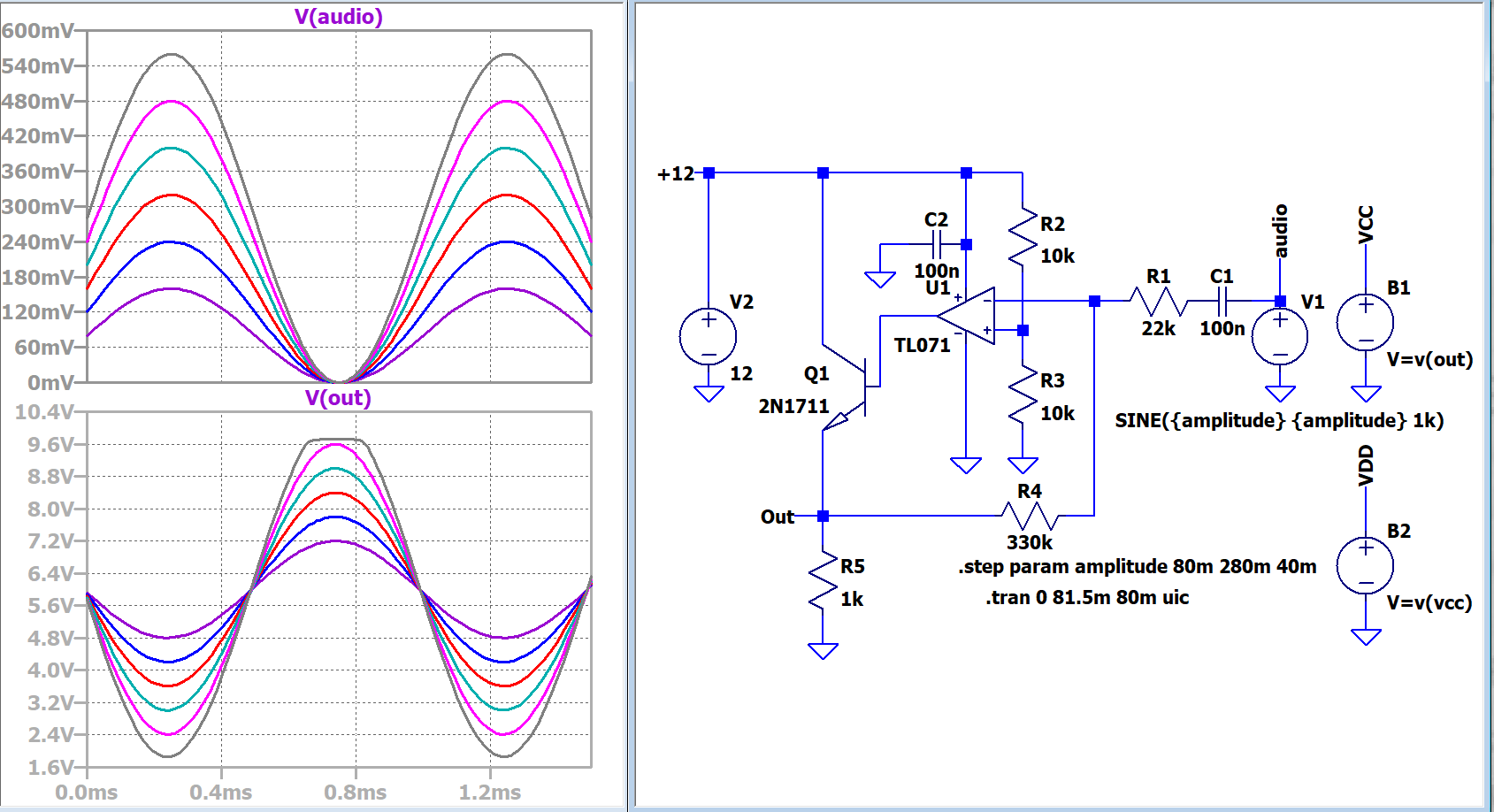Click the .step param amplitude directive

(x=1137, y=567)
